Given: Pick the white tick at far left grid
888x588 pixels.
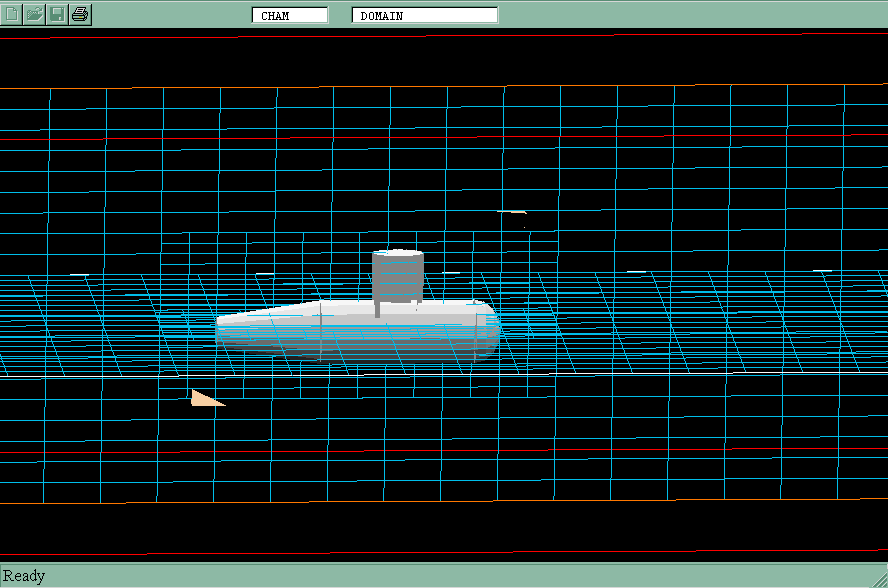Looking at the screenshot, I should pyautogui.click(x=79, y=274).
